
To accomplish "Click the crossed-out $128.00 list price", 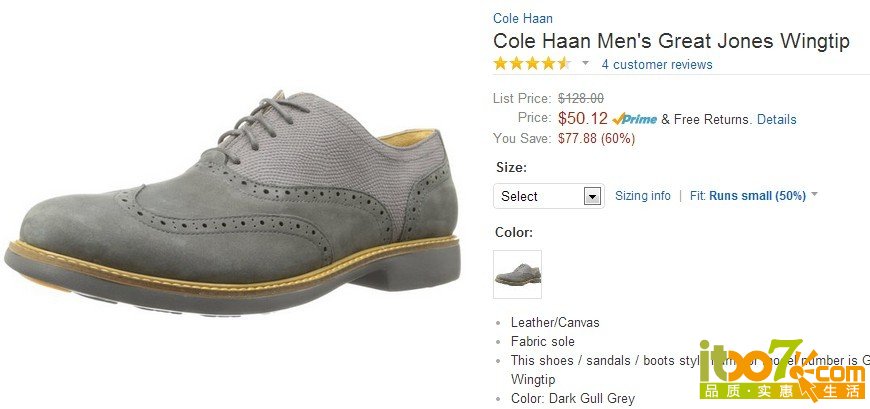I will [581, 99].
